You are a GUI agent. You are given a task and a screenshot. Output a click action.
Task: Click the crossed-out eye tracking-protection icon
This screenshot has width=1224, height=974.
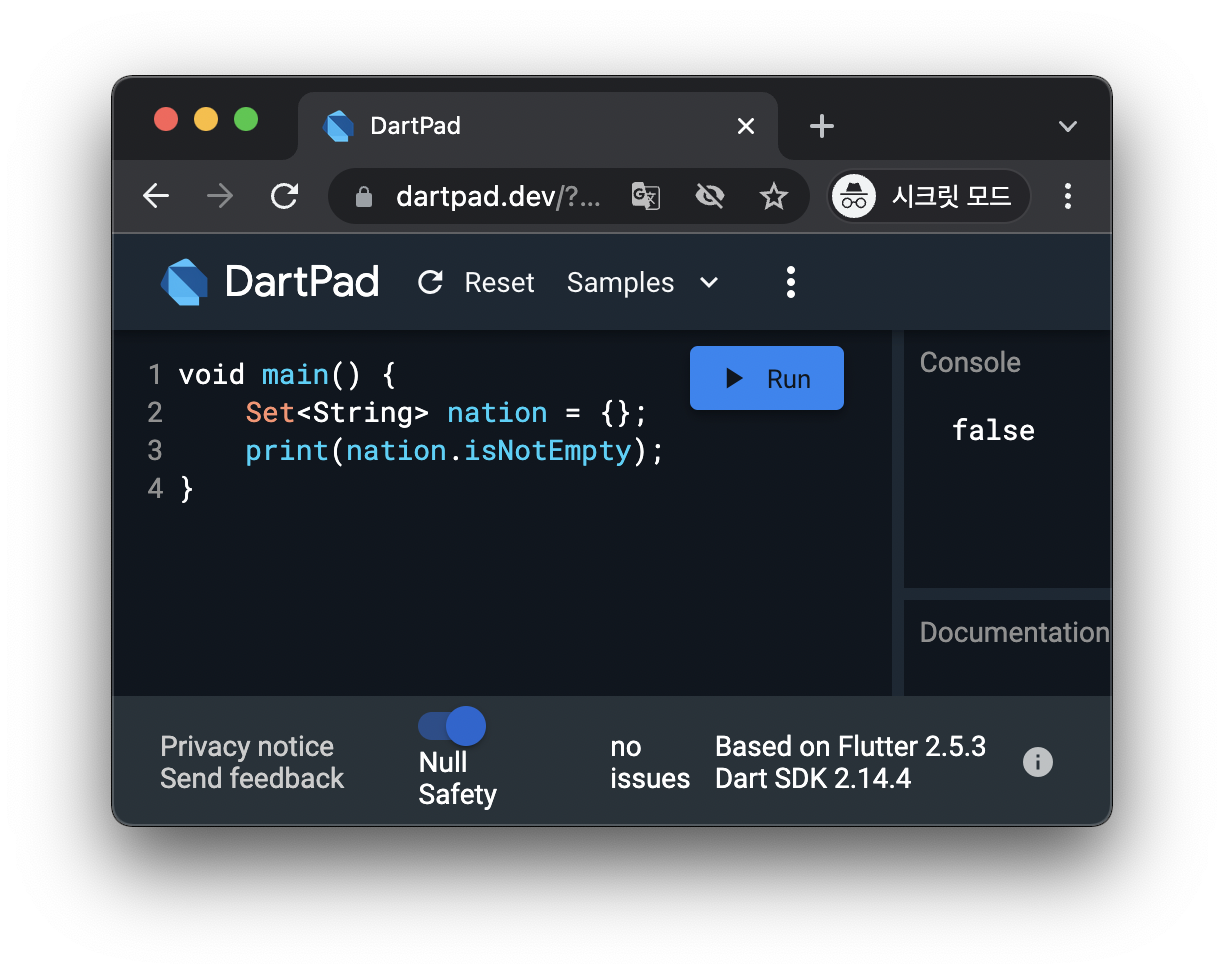(710, 196)
